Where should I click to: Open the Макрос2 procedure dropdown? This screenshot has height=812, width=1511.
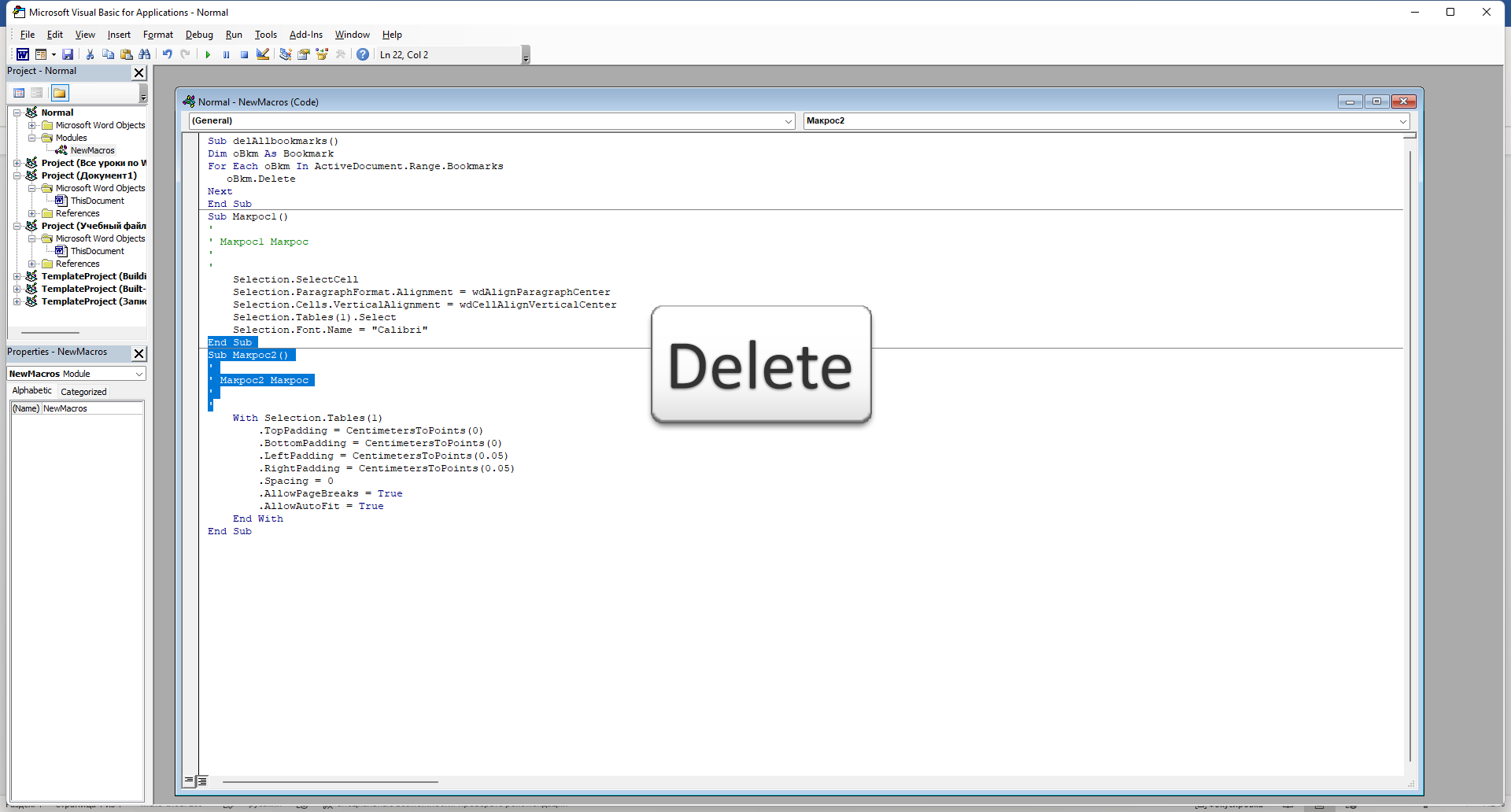click(x=1402, y=121)
